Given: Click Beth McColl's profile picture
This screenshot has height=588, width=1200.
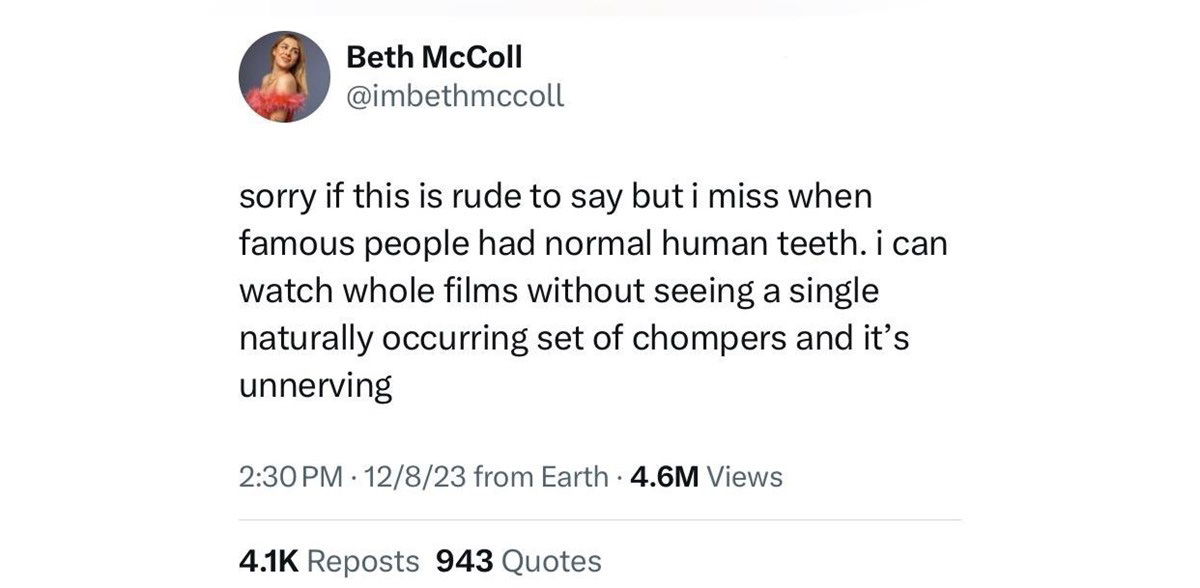Looking at the screenshot, I should coord(285,77).
